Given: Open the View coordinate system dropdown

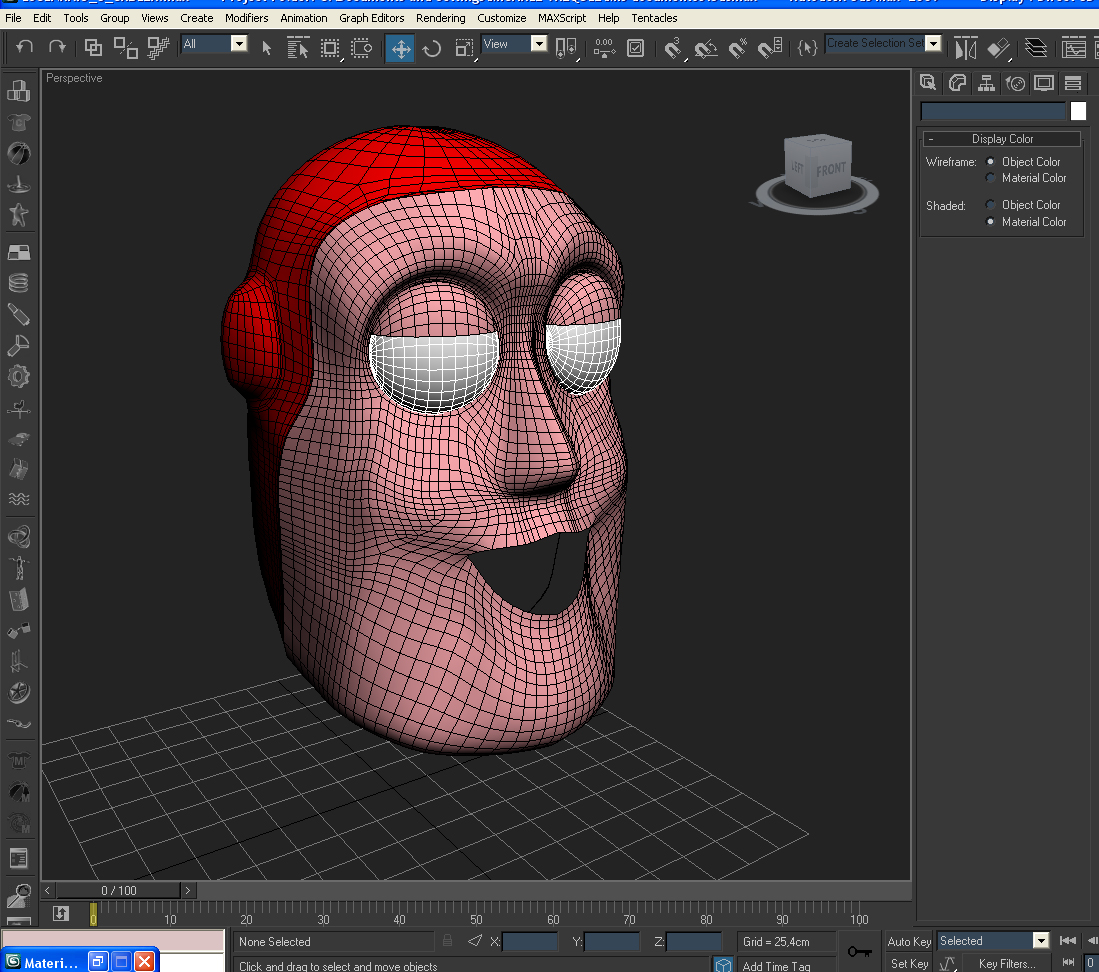Looking at the screenshot, I should point(538,43).
